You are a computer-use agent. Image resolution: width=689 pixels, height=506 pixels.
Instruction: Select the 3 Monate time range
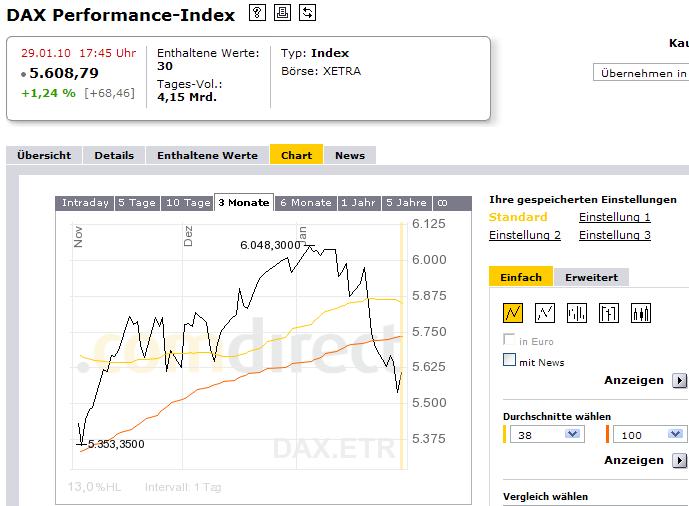click(244, 202)
